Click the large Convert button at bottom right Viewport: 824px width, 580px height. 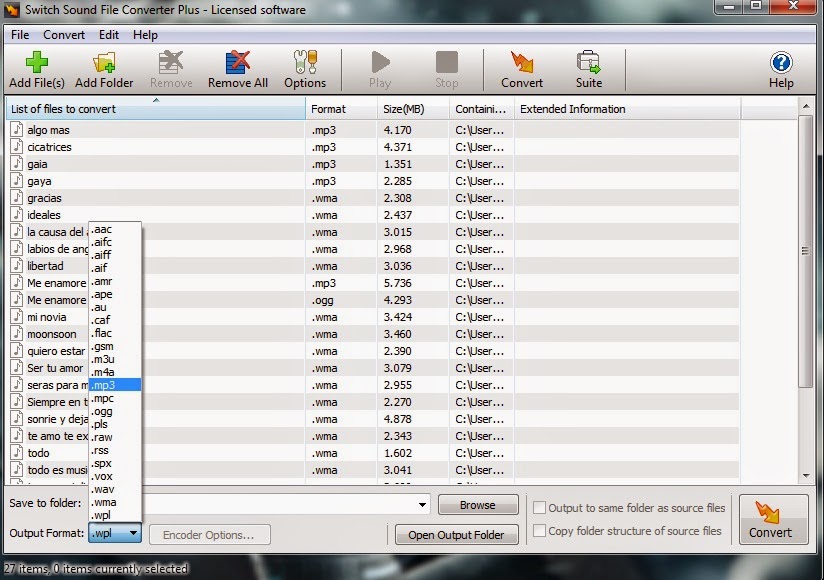[x=773, y=520]
